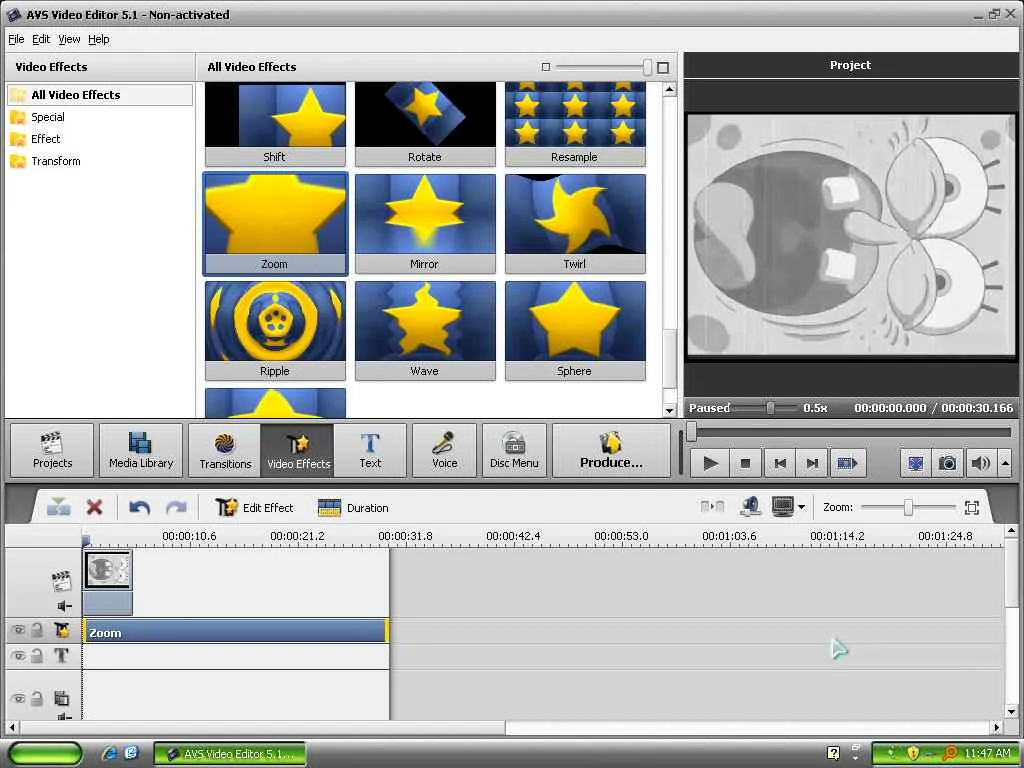Toggle visibility of the text track

pyautogui.click(x=18, y=656)
